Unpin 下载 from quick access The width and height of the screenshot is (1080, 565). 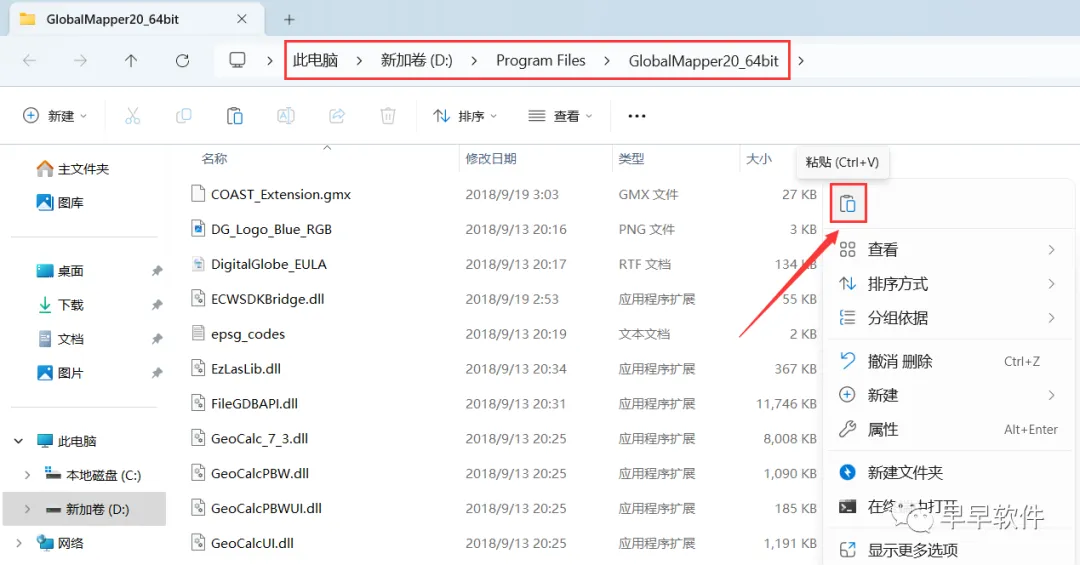(157, 305)
